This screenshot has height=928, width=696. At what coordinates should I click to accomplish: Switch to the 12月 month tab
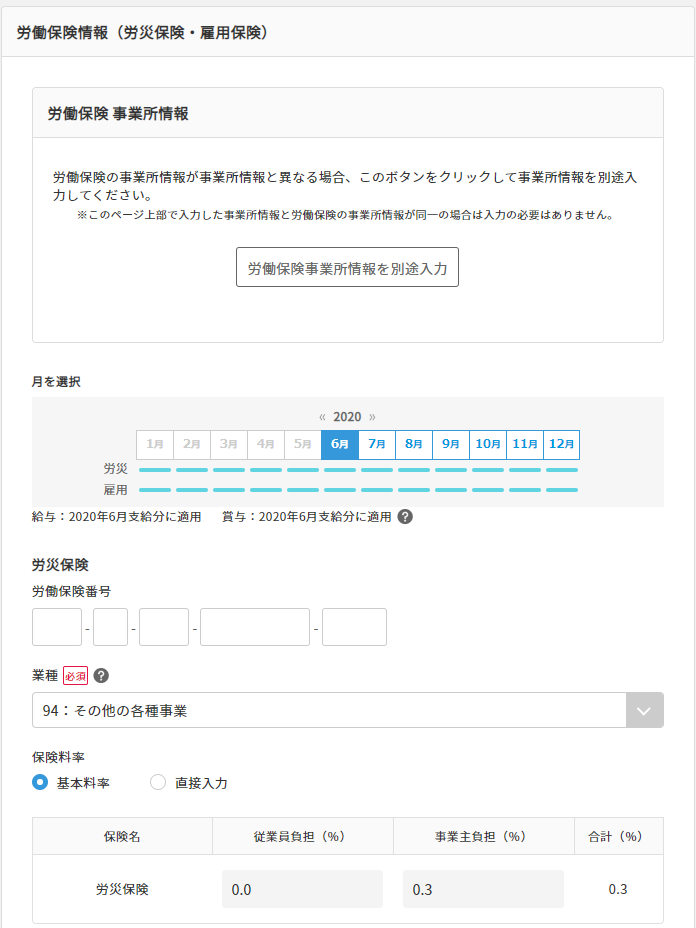point(561,444)
